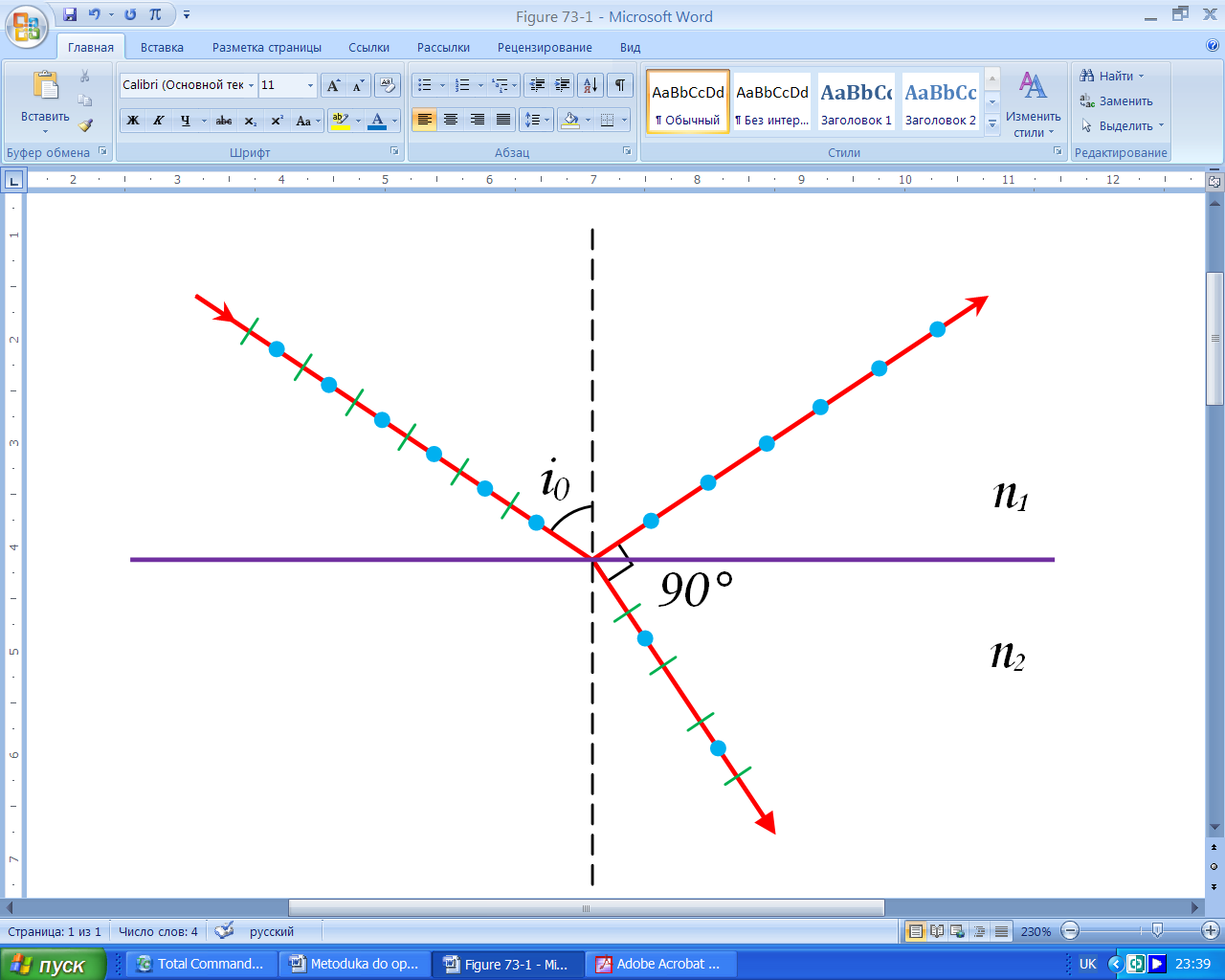Click the zoom slider handle

click(1157, 930)
